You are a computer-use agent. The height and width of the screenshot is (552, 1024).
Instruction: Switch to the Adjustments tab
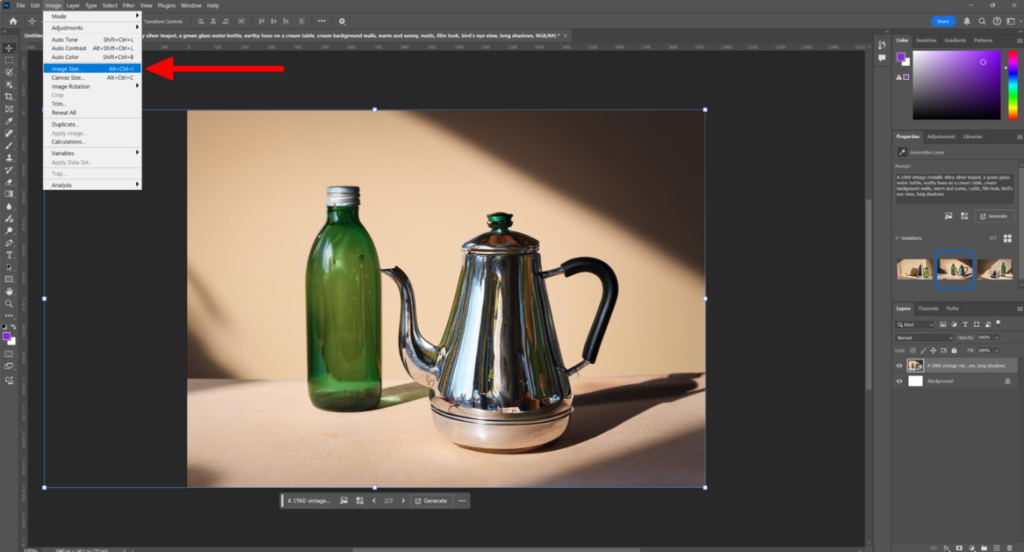(x=941, y=137)
